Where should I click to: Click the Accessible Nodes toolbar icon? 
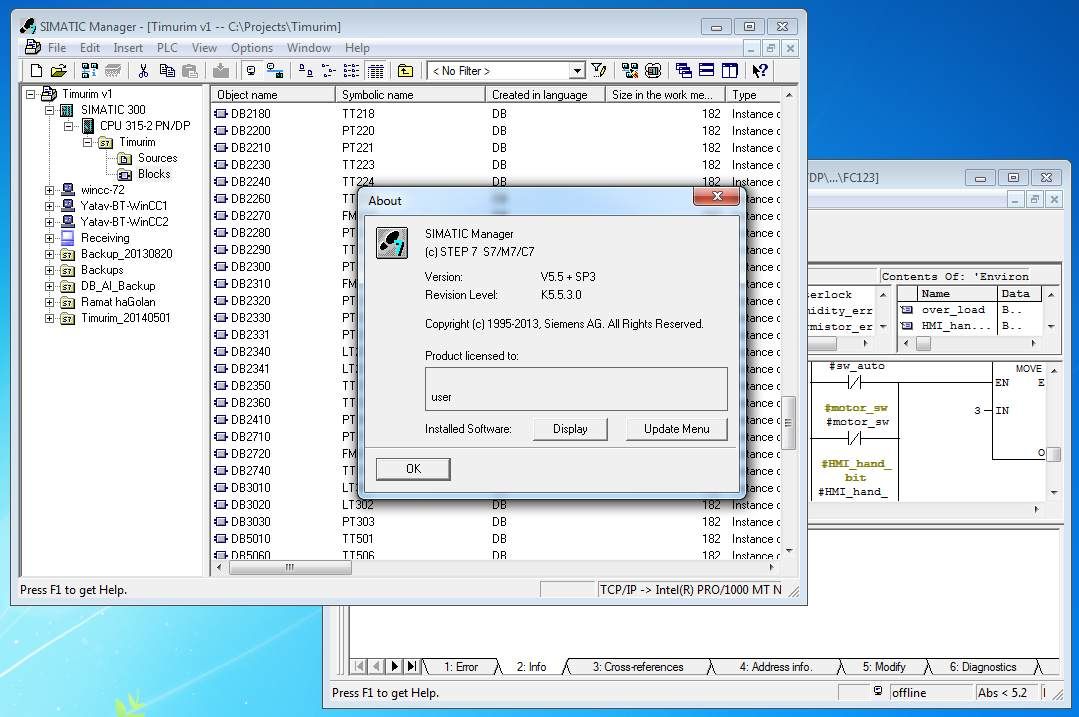click(x=89, y=70)
